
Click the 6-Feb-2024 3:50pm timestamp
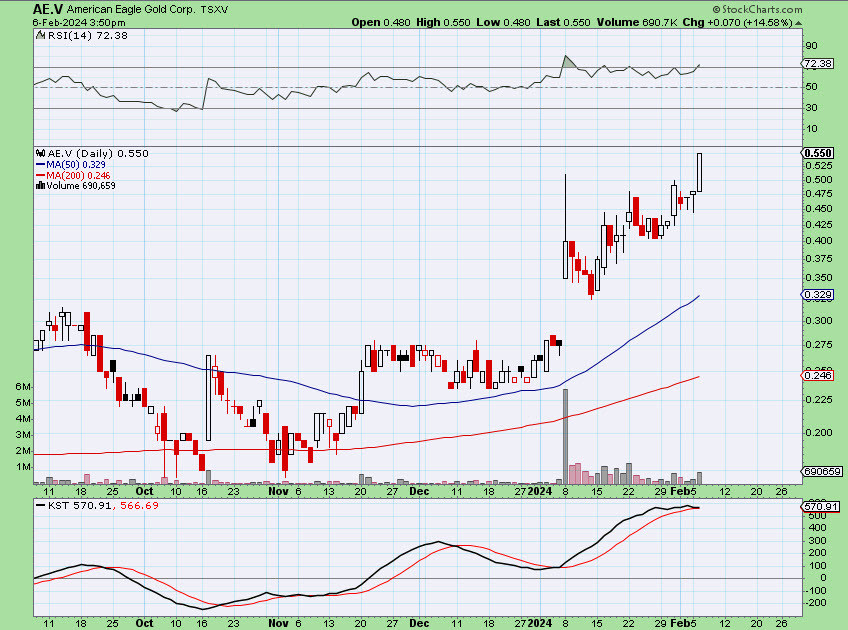(x=79, y=23)
